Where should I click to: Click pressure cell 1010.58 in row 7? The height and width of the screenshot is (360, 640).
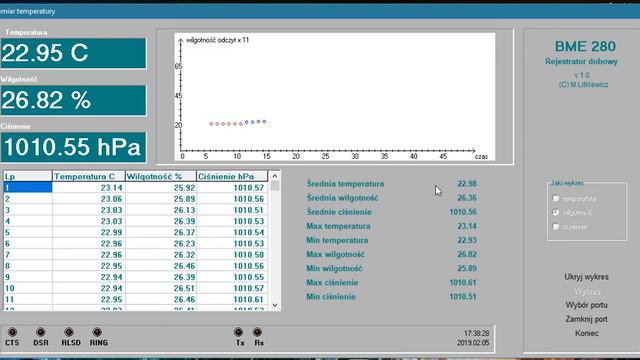232,255
